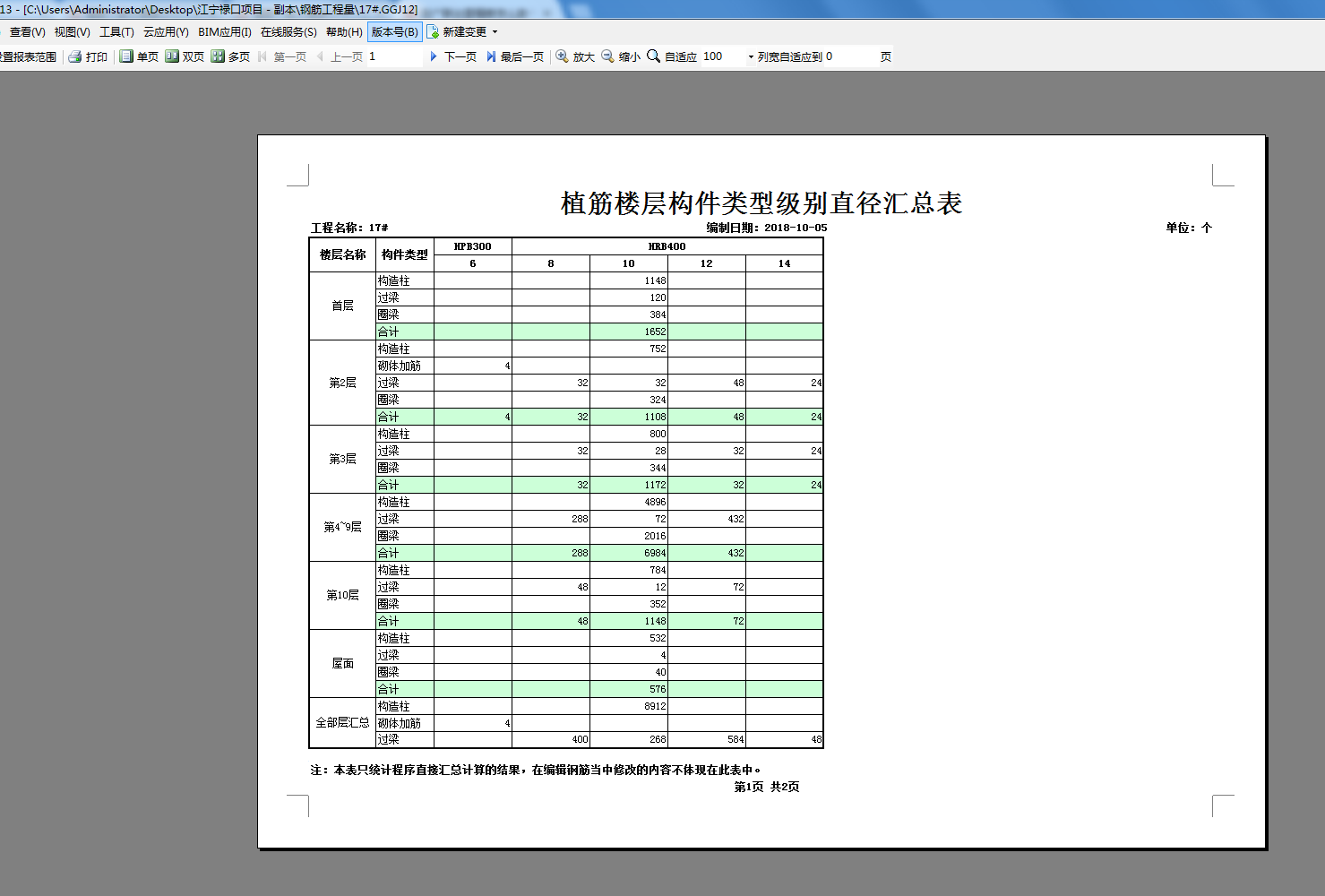
Task: Click 工程名称: 17# text
Action: click(349, 228)
